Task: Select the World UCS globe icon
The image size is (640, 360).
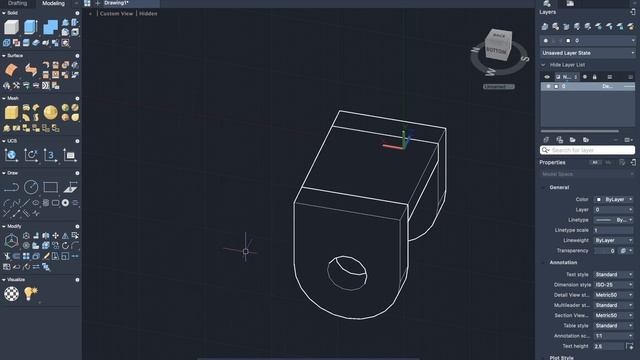Action: pyautogui.click(x=11, y=155)
